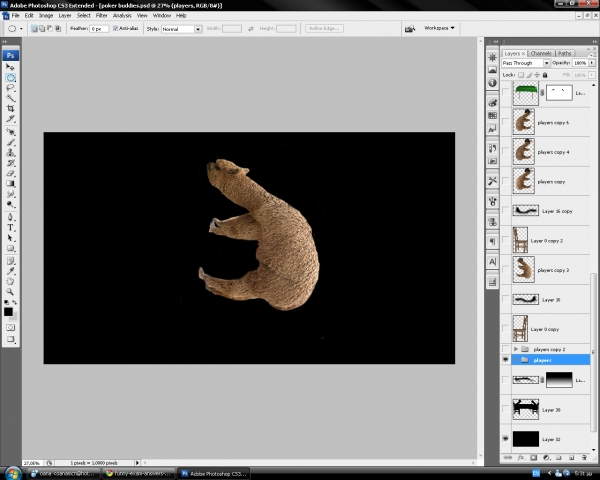Click the New adjustment layer icon

coord(546,457)
